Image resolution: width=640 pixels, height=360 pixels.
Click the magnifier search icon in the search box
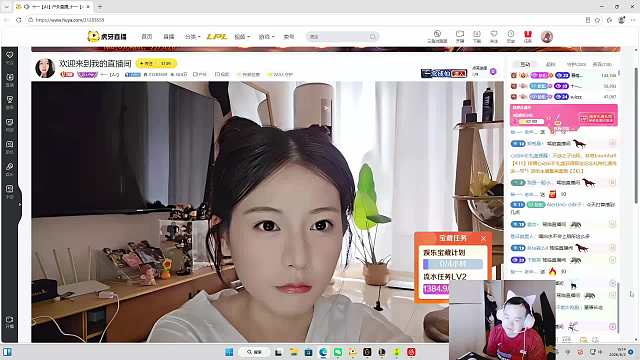[373, 37]
